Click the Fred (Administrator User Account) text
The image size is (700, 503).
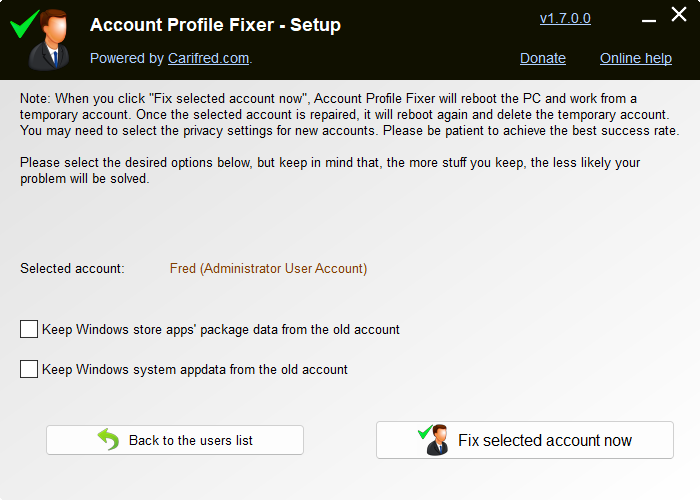(268, 269)
